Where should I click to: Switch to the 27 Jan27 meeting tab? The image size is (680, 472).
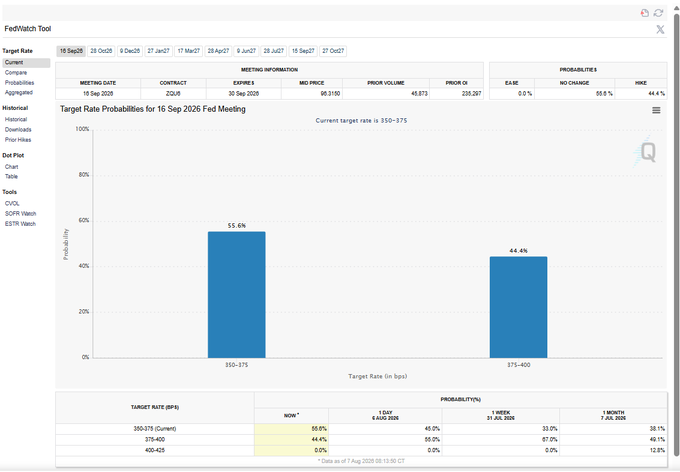point(158,51)
